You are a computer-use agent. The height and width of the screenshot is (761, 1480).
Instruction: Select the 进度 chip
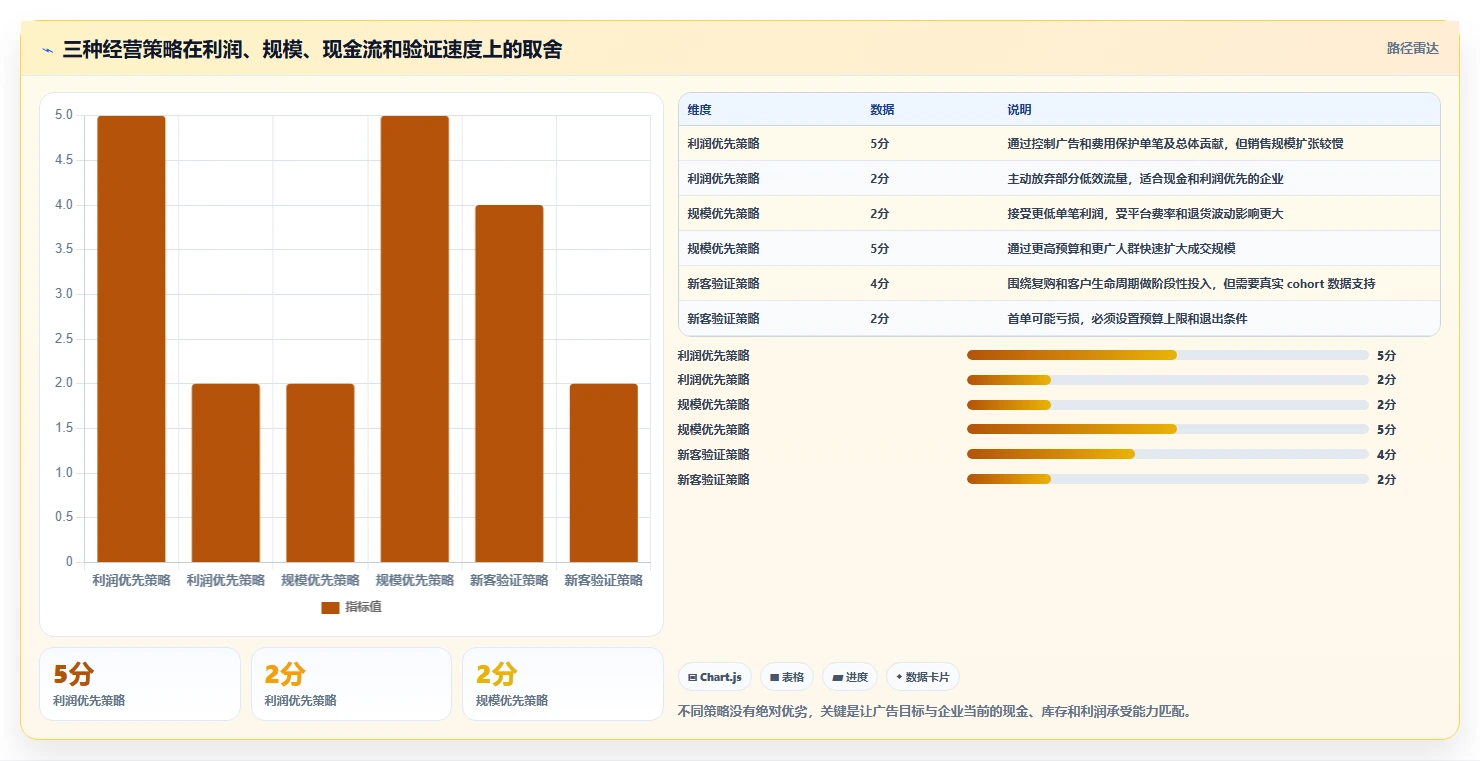pyautogui.click(x=850, y=677)
